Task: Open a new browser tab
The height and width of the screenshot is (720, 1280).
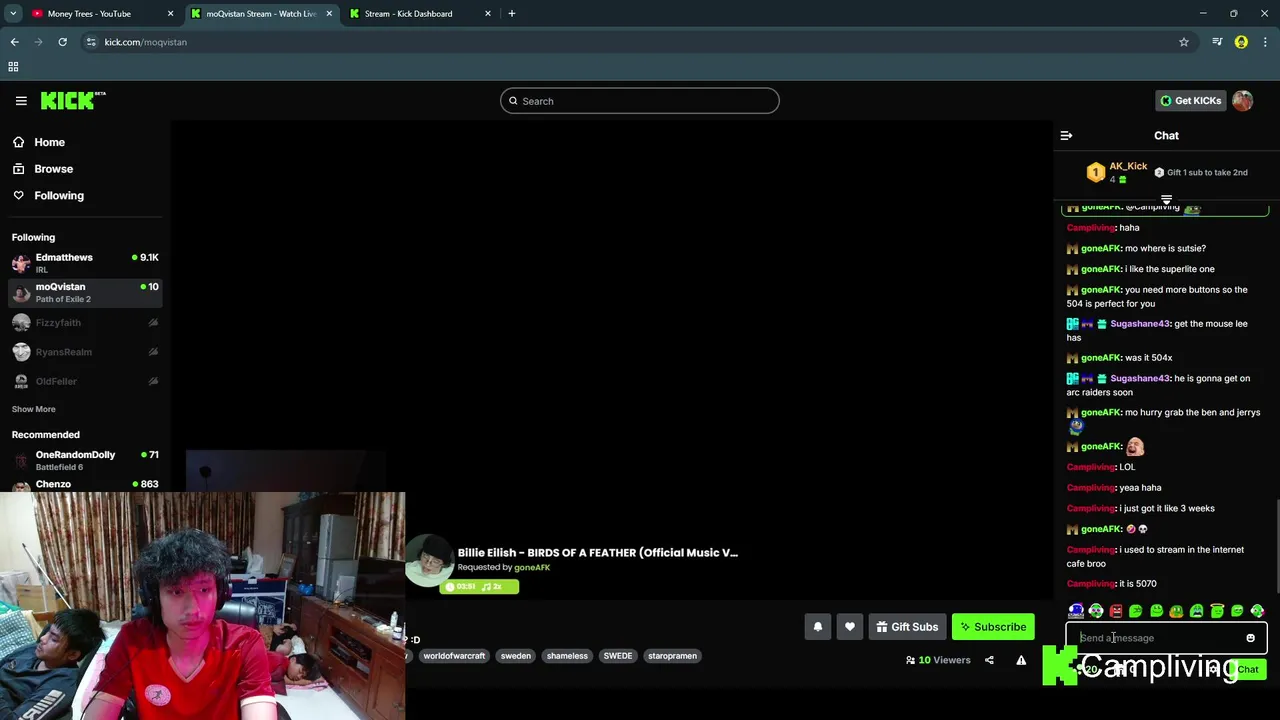Action: (x=512, y=14)
